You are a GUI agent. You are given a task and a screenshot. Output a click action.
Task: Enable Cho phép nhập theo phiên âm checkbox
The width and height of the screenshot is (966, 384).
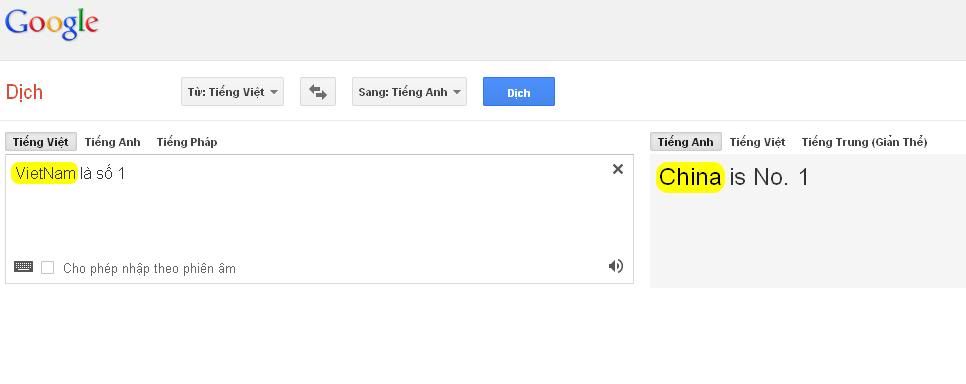tap(47, 268)
